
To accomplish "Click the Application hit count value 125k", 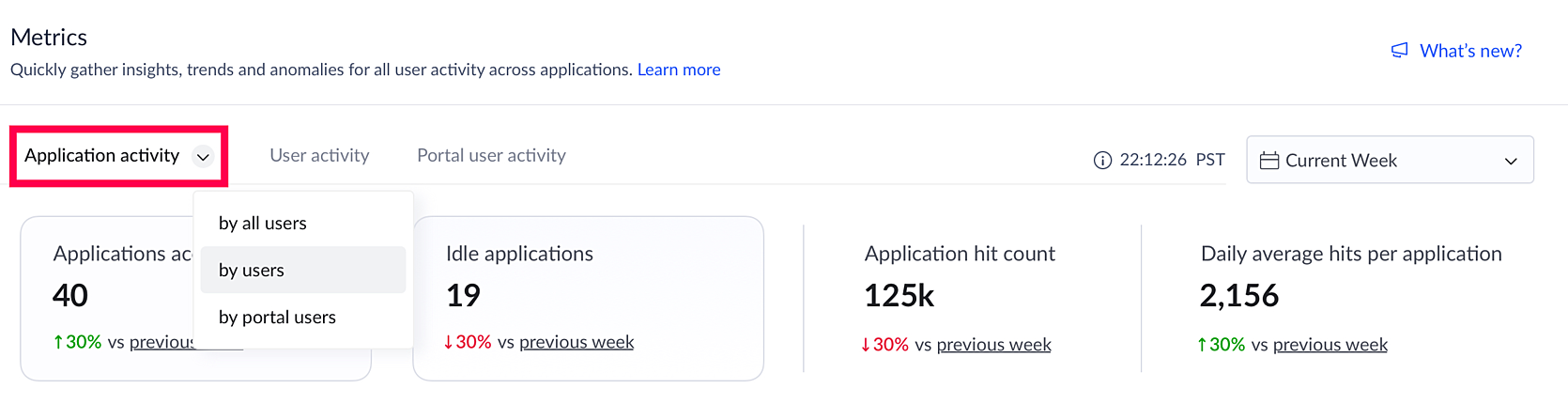I will point(899,296).
